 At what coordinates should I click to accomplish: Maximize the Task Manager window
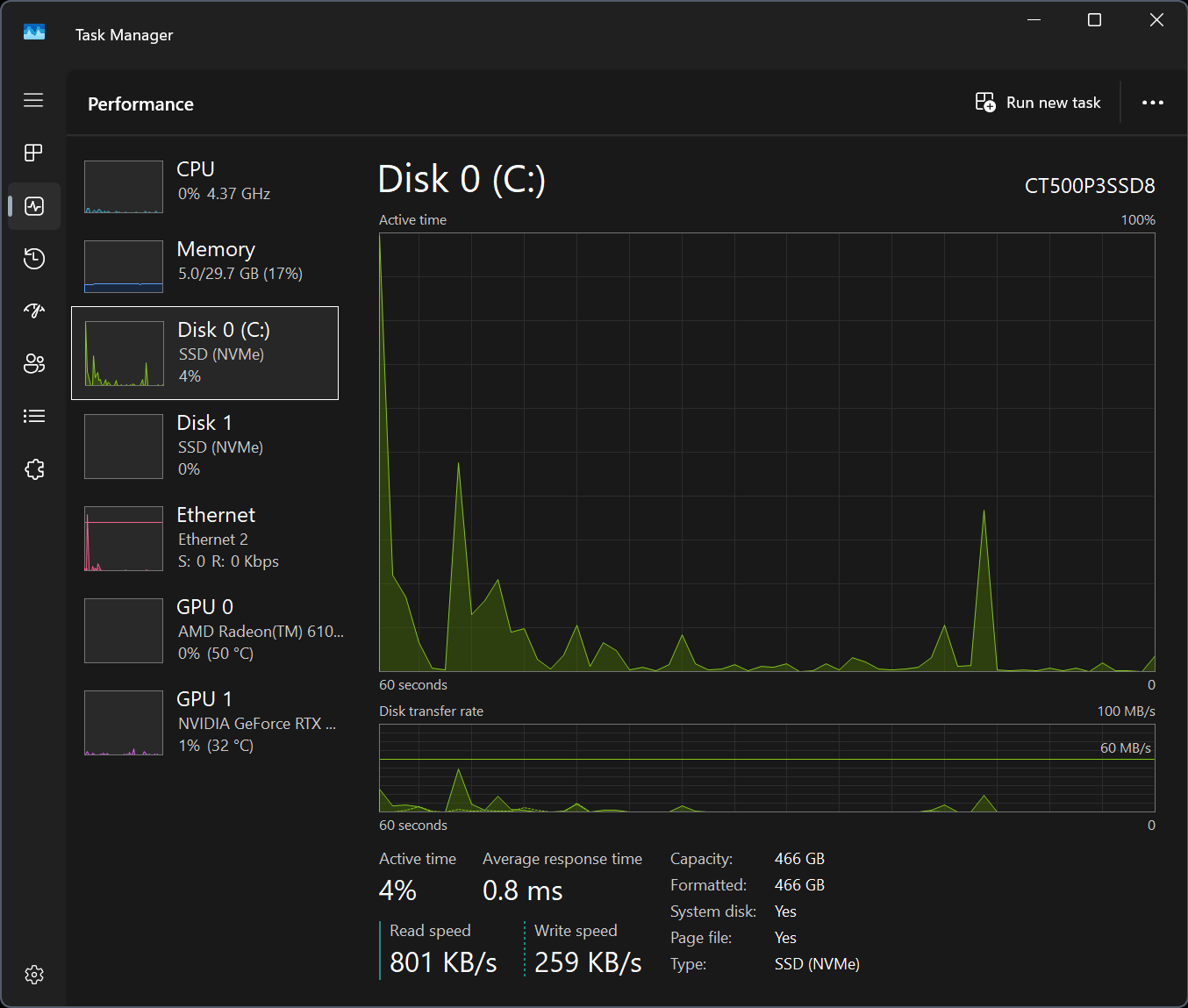pyautogui.click(x=1094, y=19)
